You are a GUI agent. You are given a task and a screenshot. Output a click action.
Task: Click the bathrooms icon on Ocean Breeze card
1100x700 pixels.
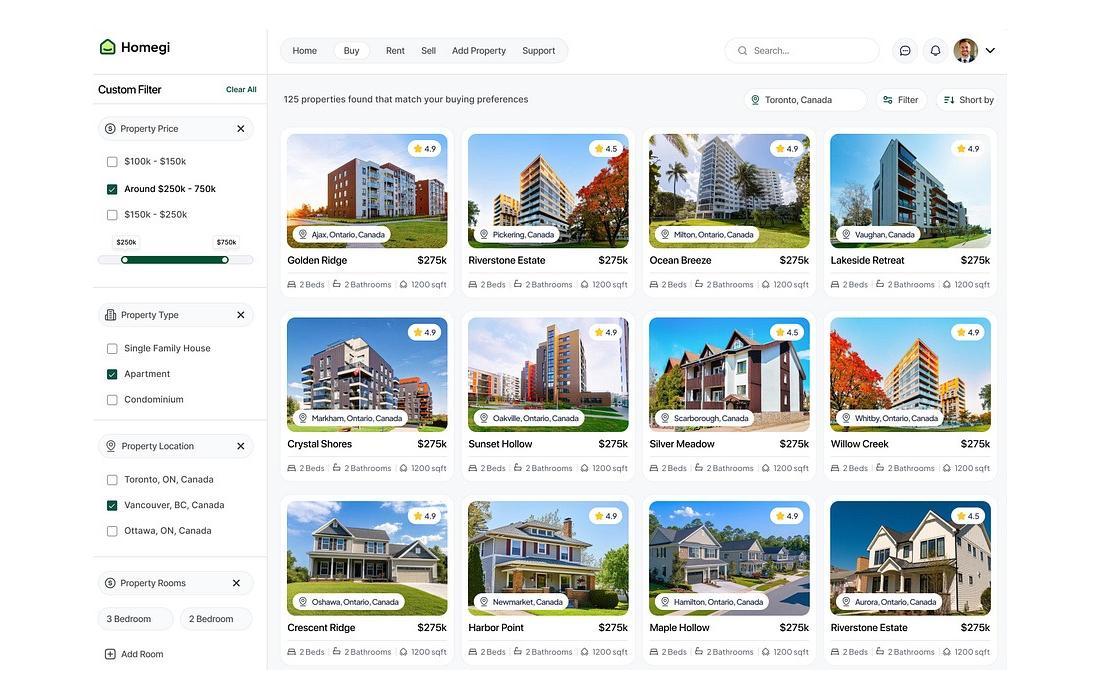click(x=699, y=284)
